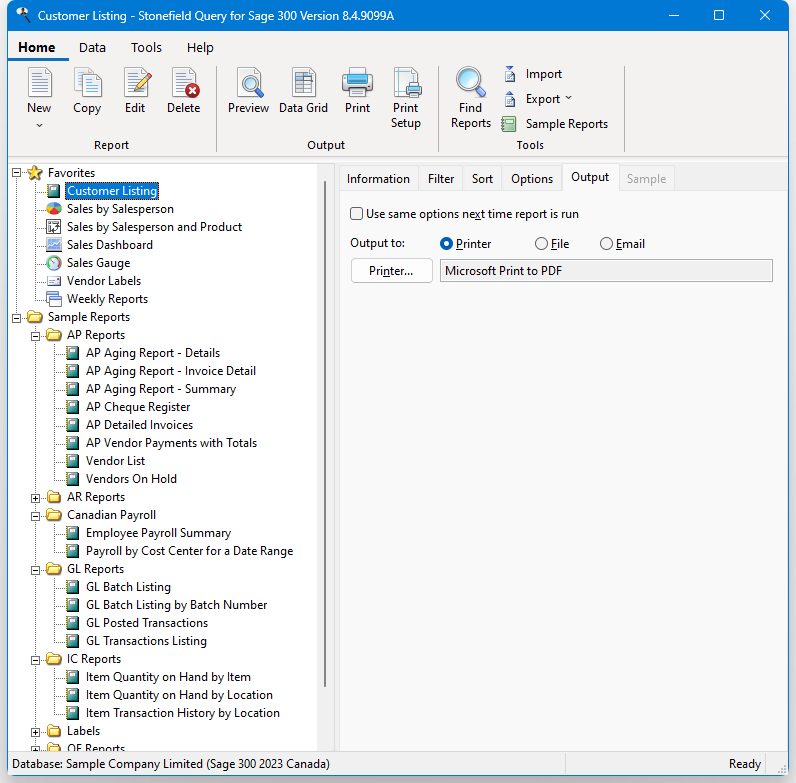Screen dimensions: 796x783
Task: Select Customer Listing in Favorites
Action: pyautogui.click(x=112, y=191)
